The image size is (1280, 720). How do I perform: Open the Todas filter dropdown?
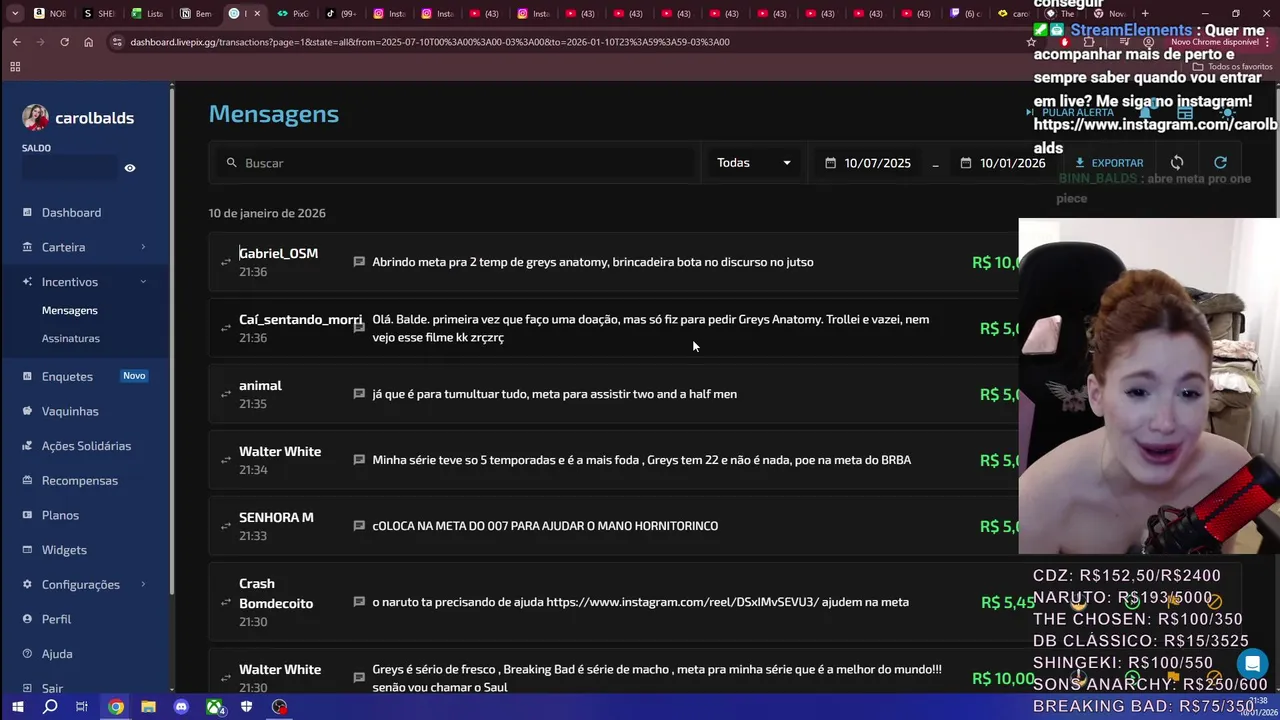[x=755, y=163]
